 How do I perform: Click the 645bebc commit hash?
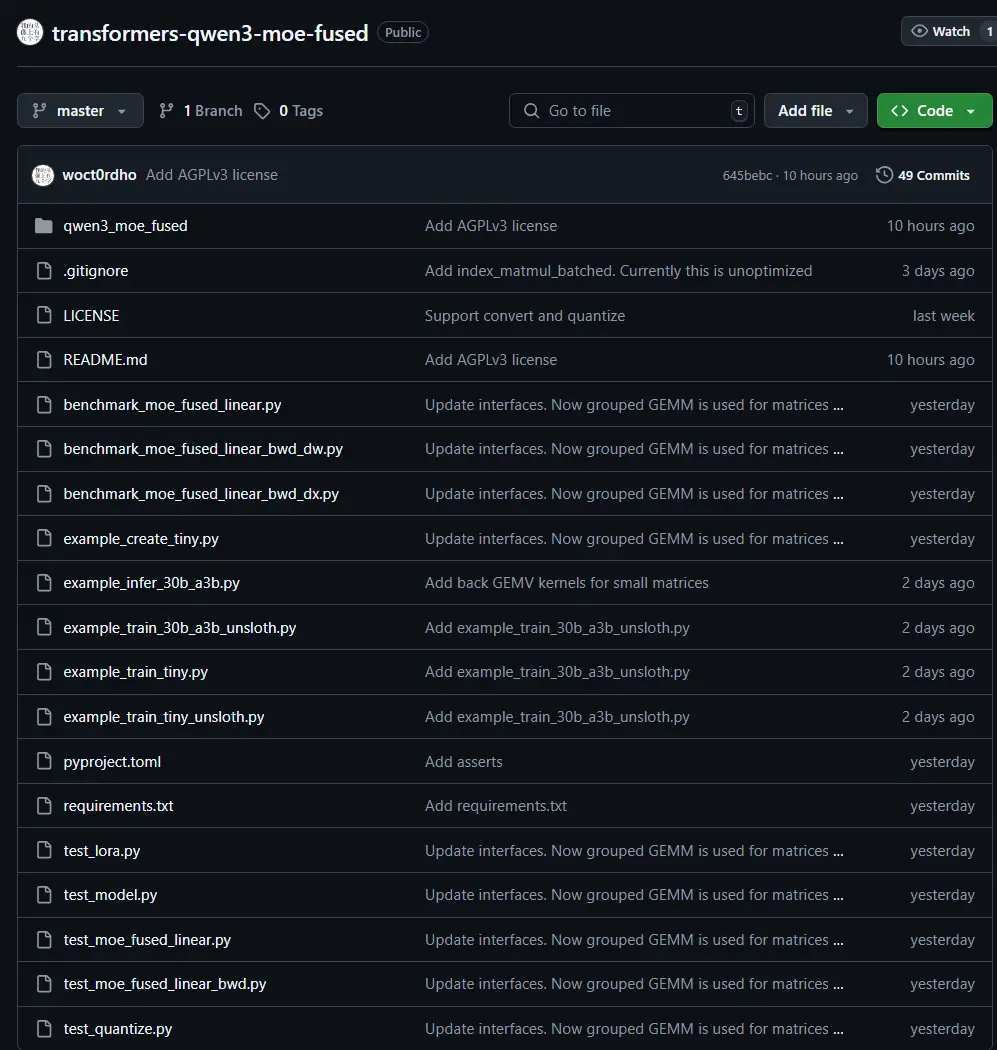tap(747, 175)
